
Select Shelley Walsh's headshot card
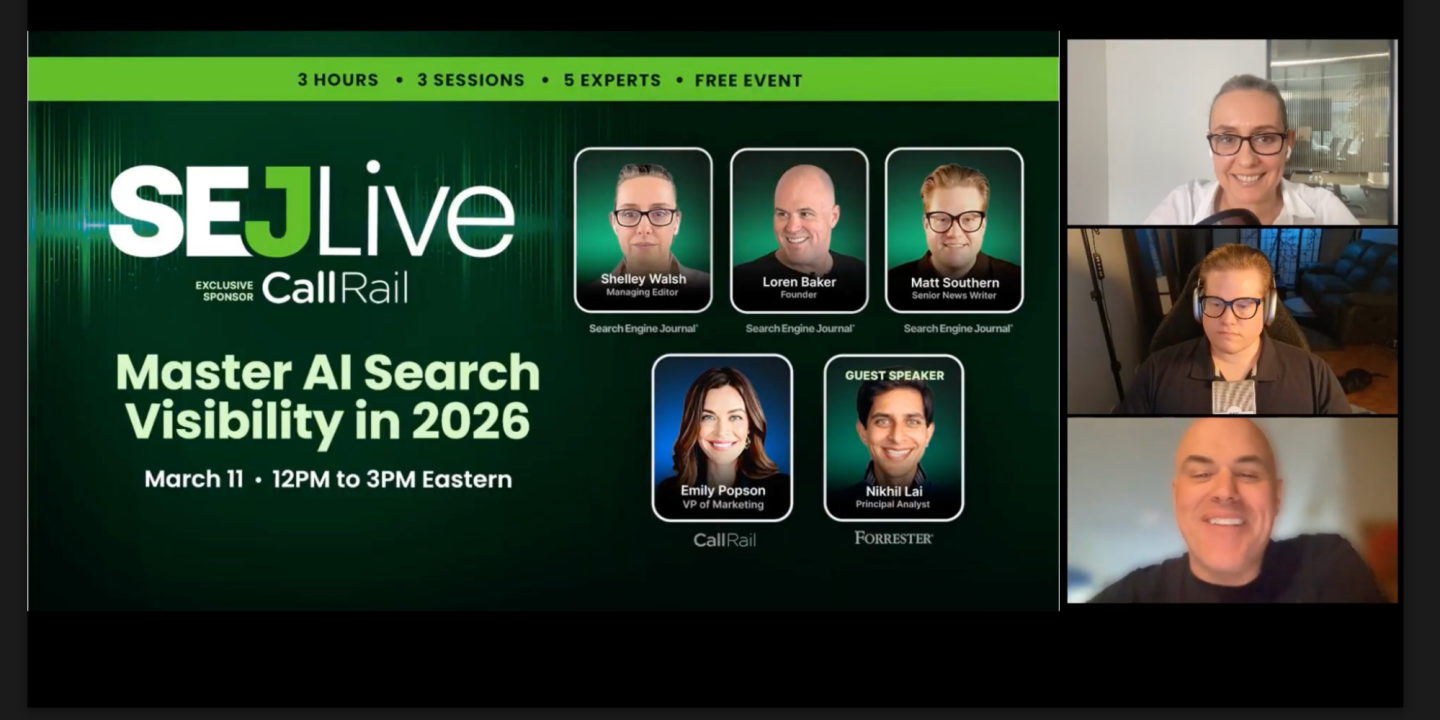tap(641, 228)
